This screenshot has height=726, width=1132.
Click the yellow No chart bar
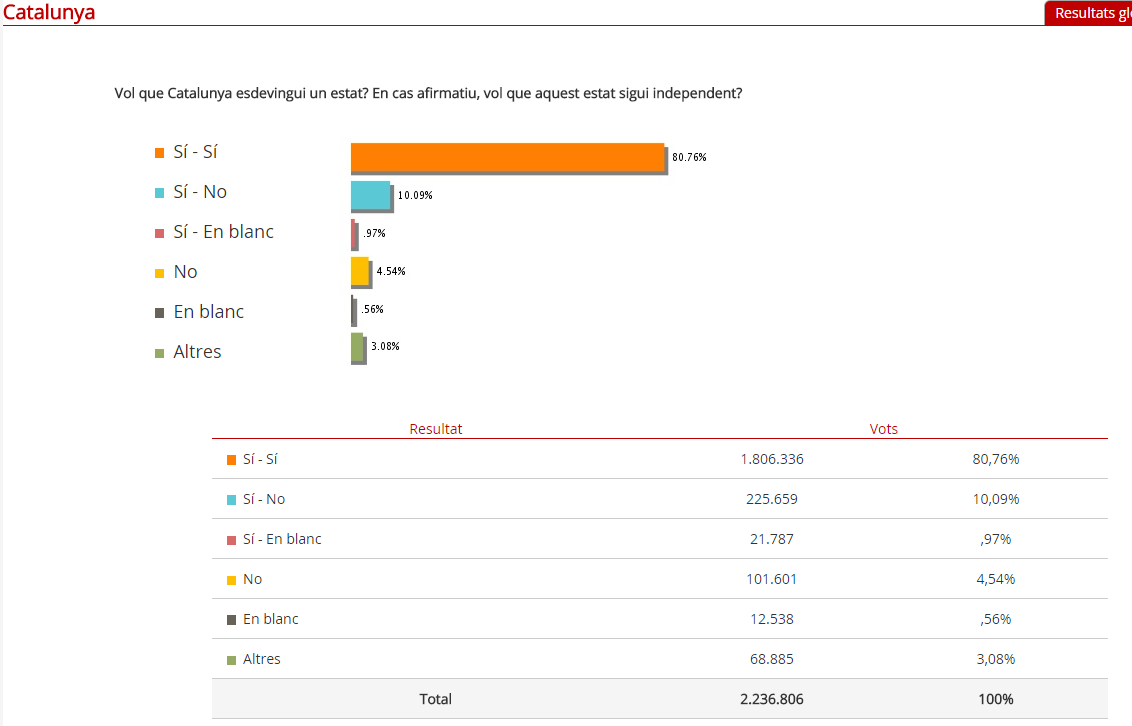coord(359,271)
